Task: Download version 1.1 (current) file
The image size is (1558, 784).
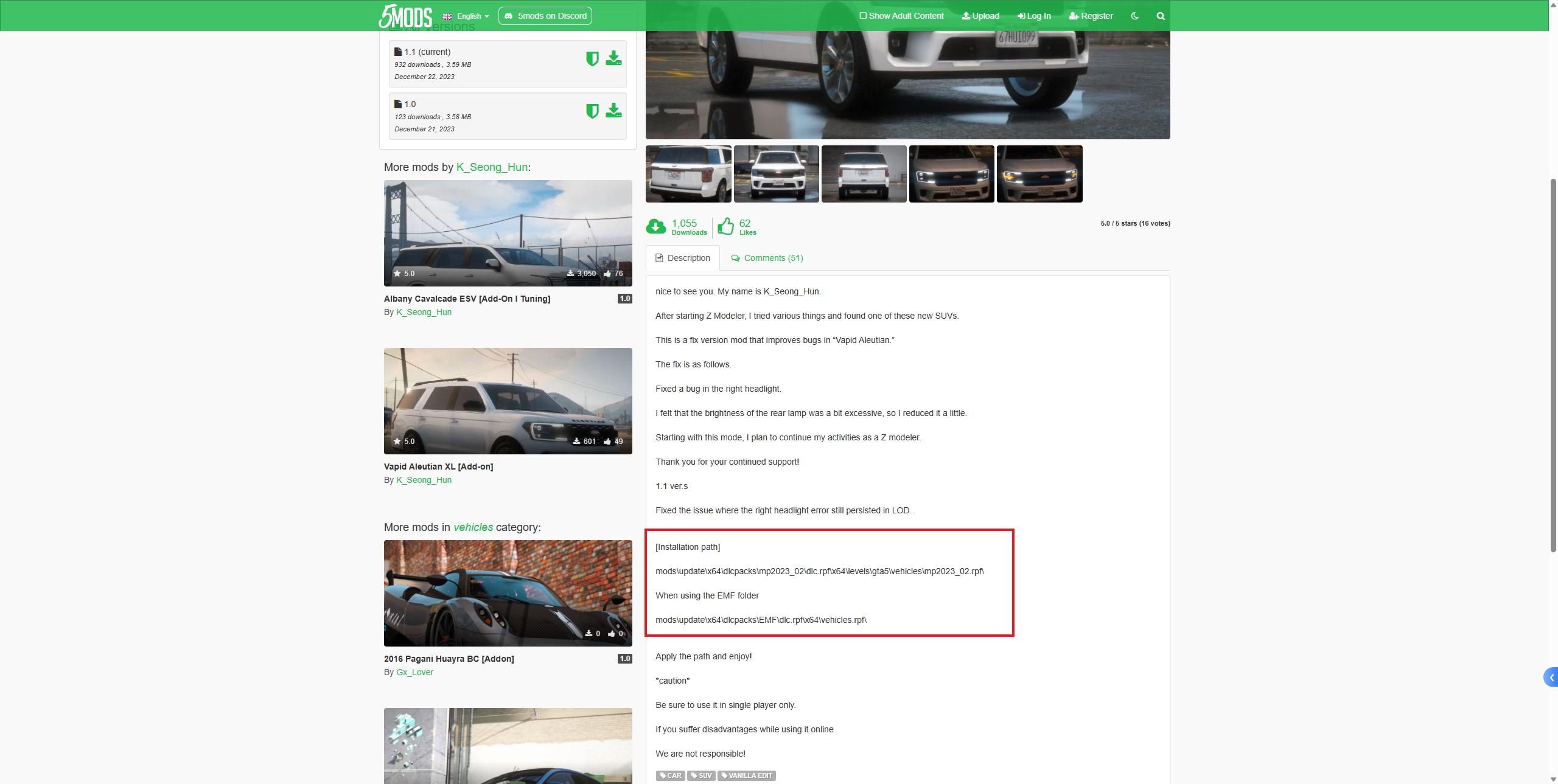Action: pos(613,58)
